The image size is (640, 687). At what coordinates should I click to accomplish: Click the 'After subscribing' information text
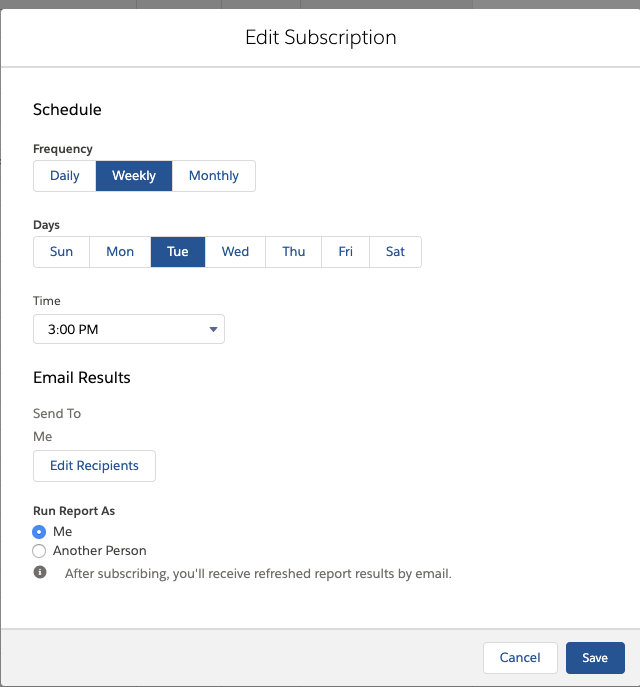coord(258,574)
